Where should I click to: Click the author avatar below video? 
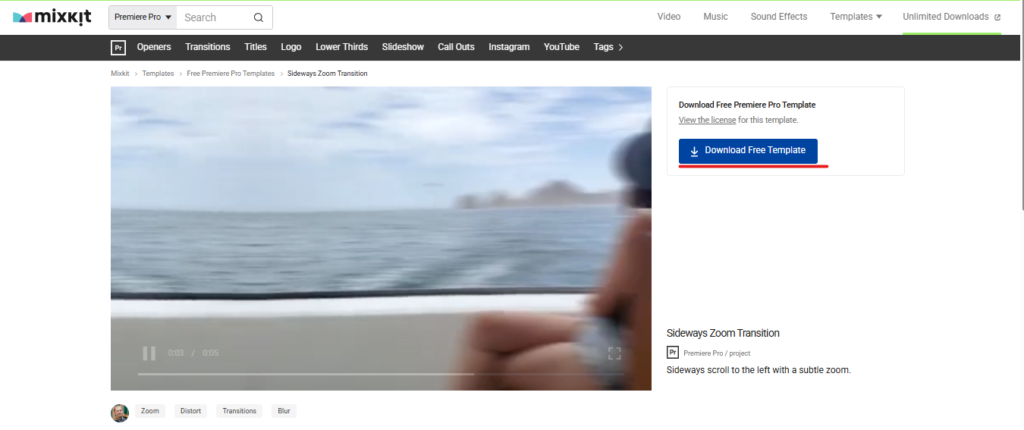click(x=119, y=412)
